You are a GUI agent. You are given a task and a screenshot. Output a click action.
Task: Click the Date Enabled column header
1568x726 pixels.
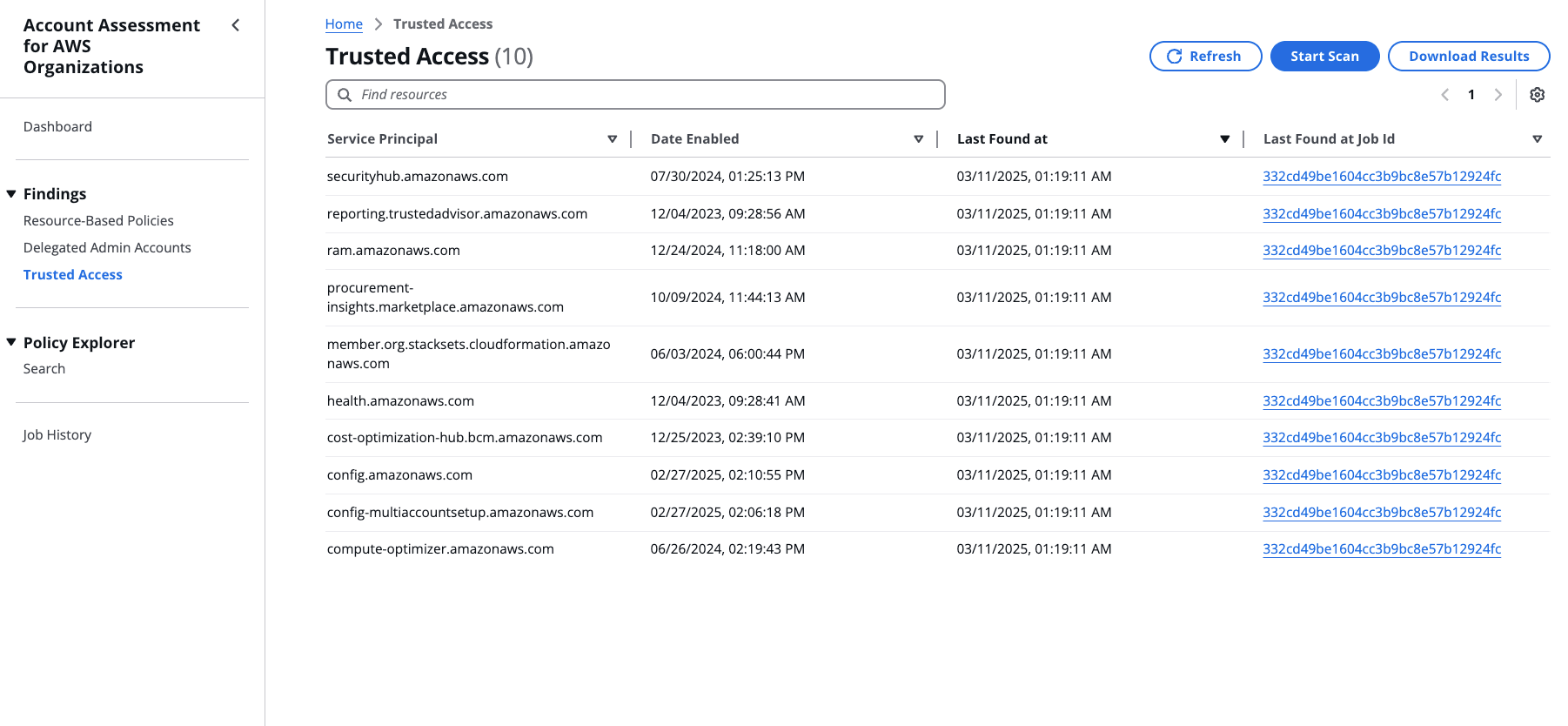[694, 139]
